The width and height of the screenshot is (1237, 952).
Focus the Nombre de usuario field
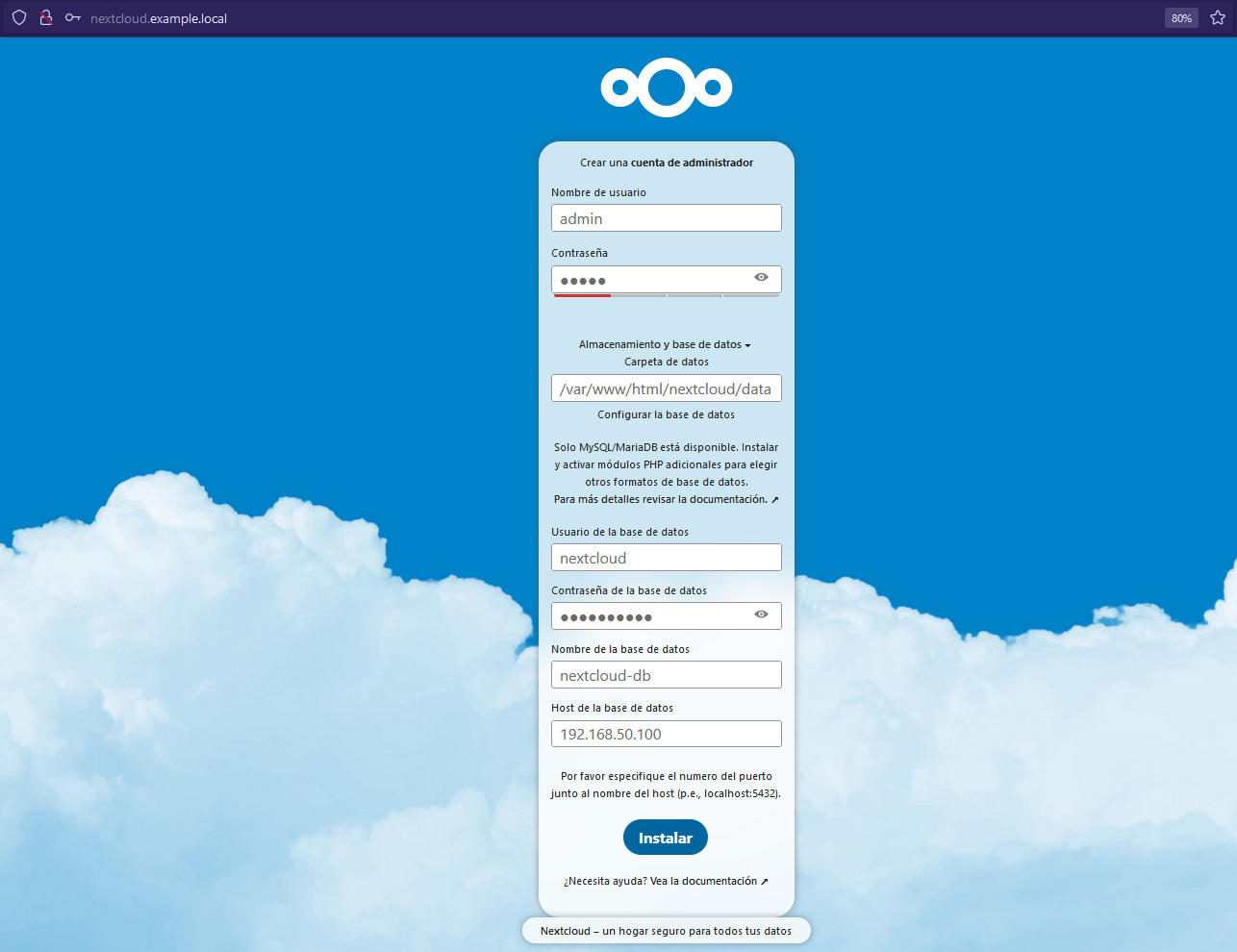[x=667, y=218]
